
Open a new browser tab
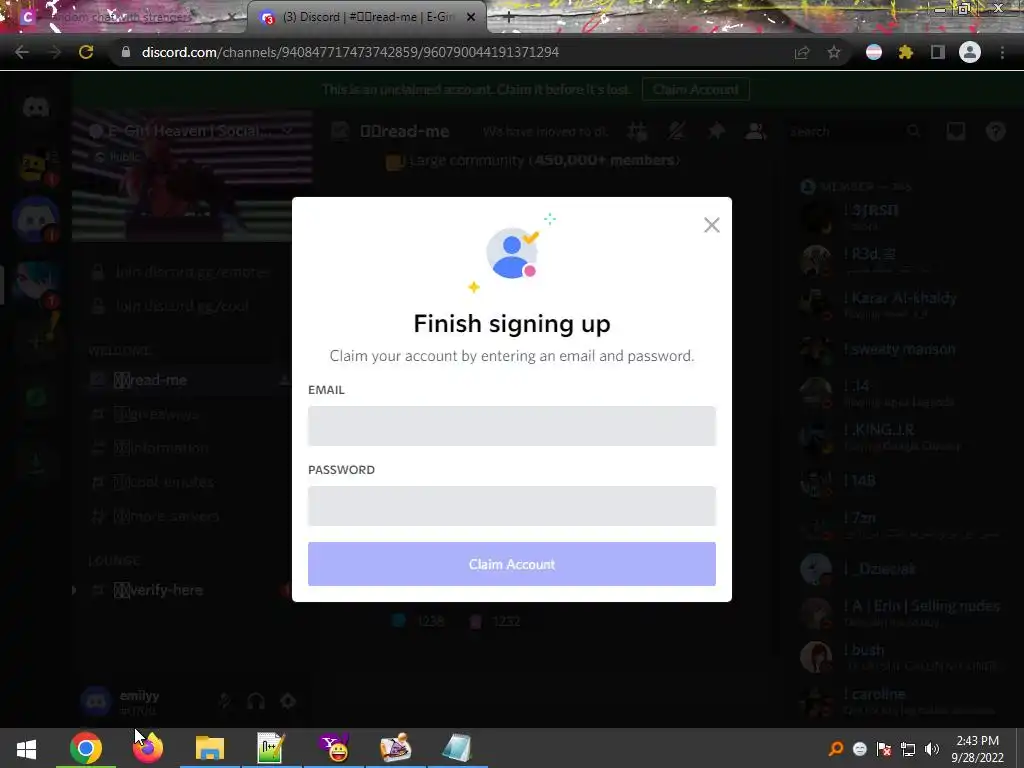(x=509, y=17)
